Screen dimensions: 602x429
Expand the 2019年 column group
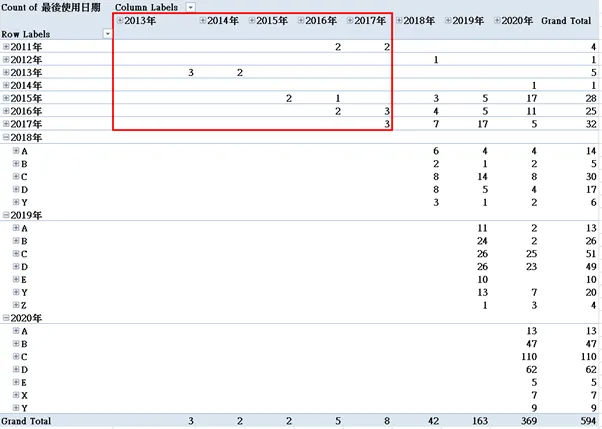448,20
